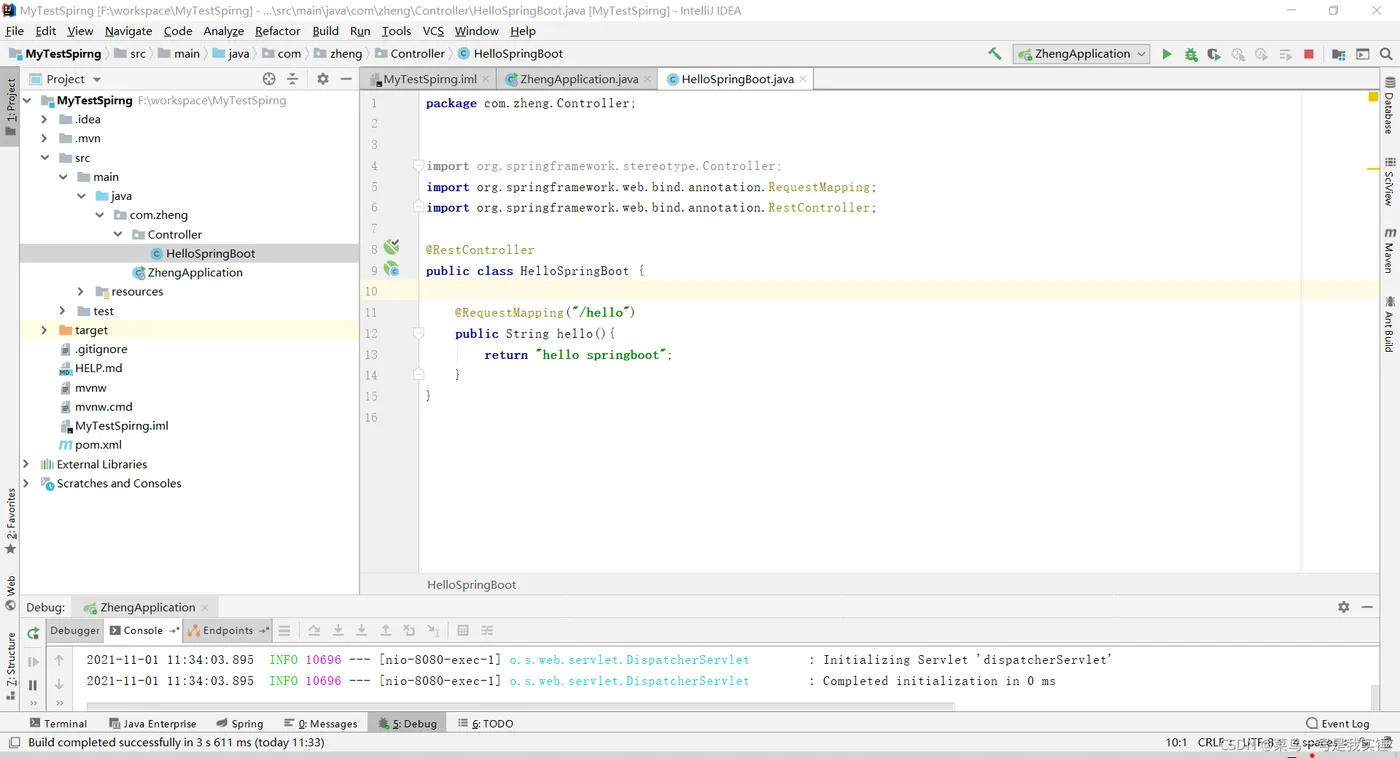Pause the program in Debug panel
Image resolution: width=1400 pixels, height=758 pixels.
(33, 685)
